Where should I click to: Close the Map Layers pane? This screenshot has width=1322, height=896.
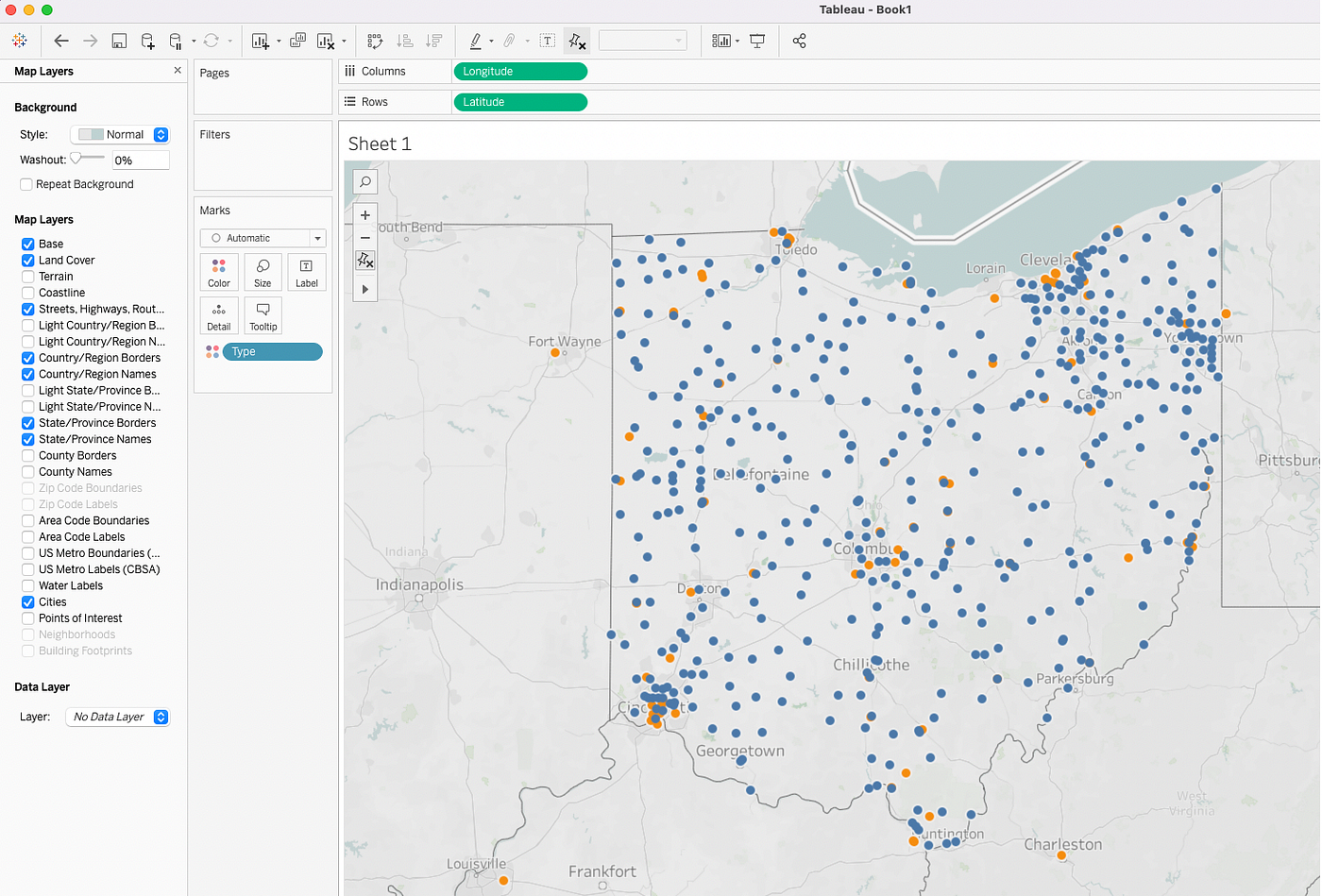[177, 70]
